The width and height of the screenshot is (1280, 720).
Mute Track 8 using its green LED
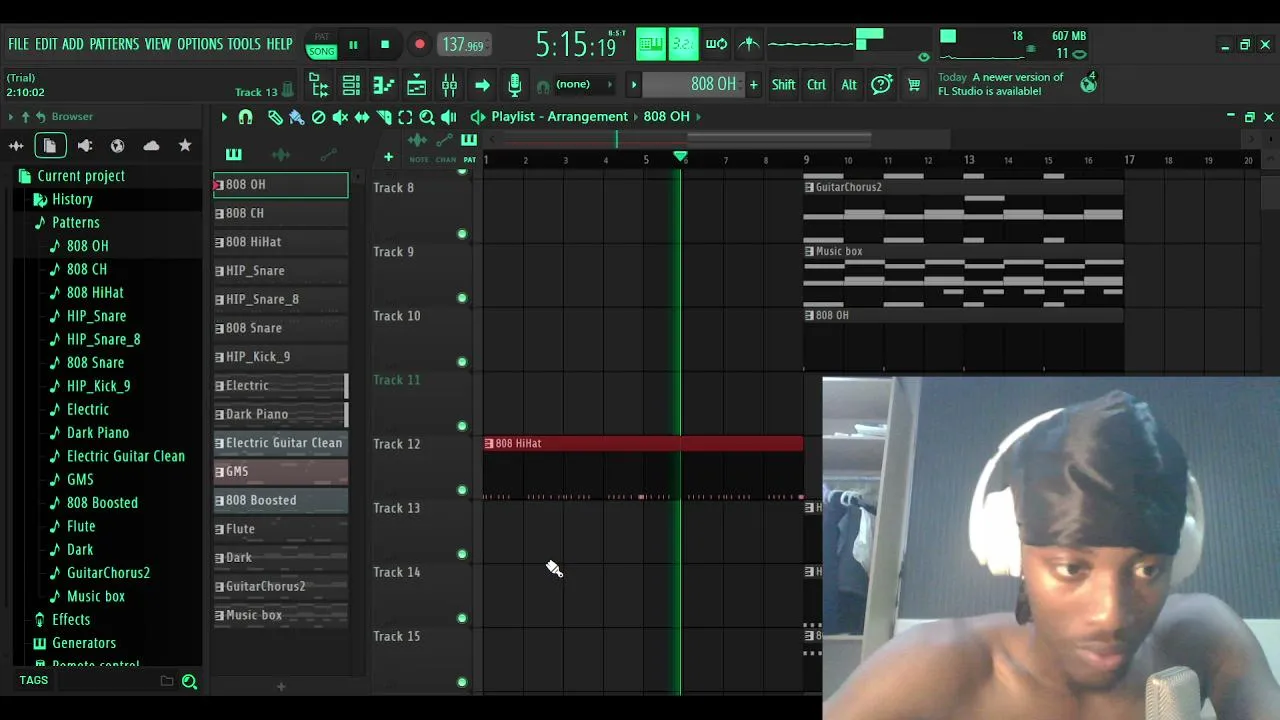(x=462, y=234)
